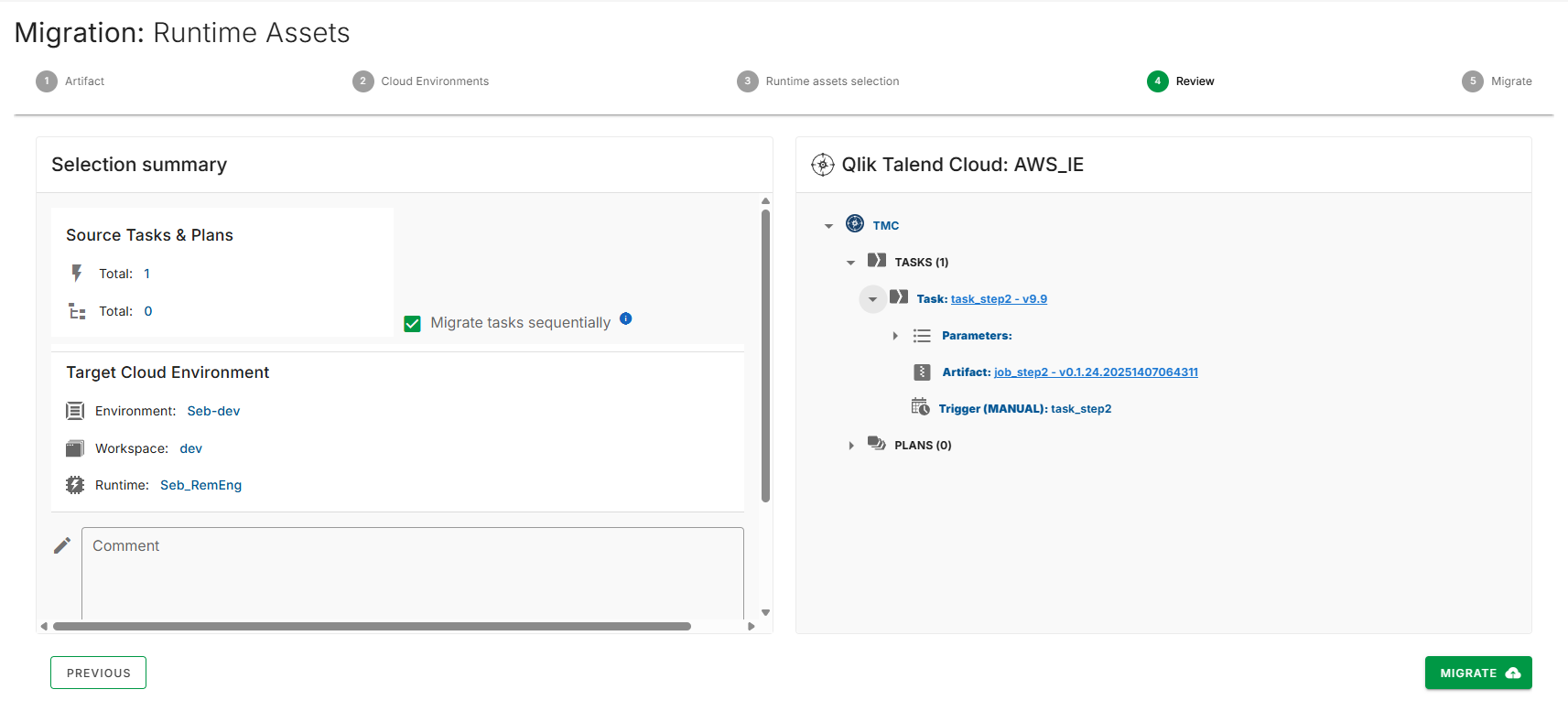Click the Workspace folder icon
Screen dimensions: 1568x711
click(x=75, y=448)
